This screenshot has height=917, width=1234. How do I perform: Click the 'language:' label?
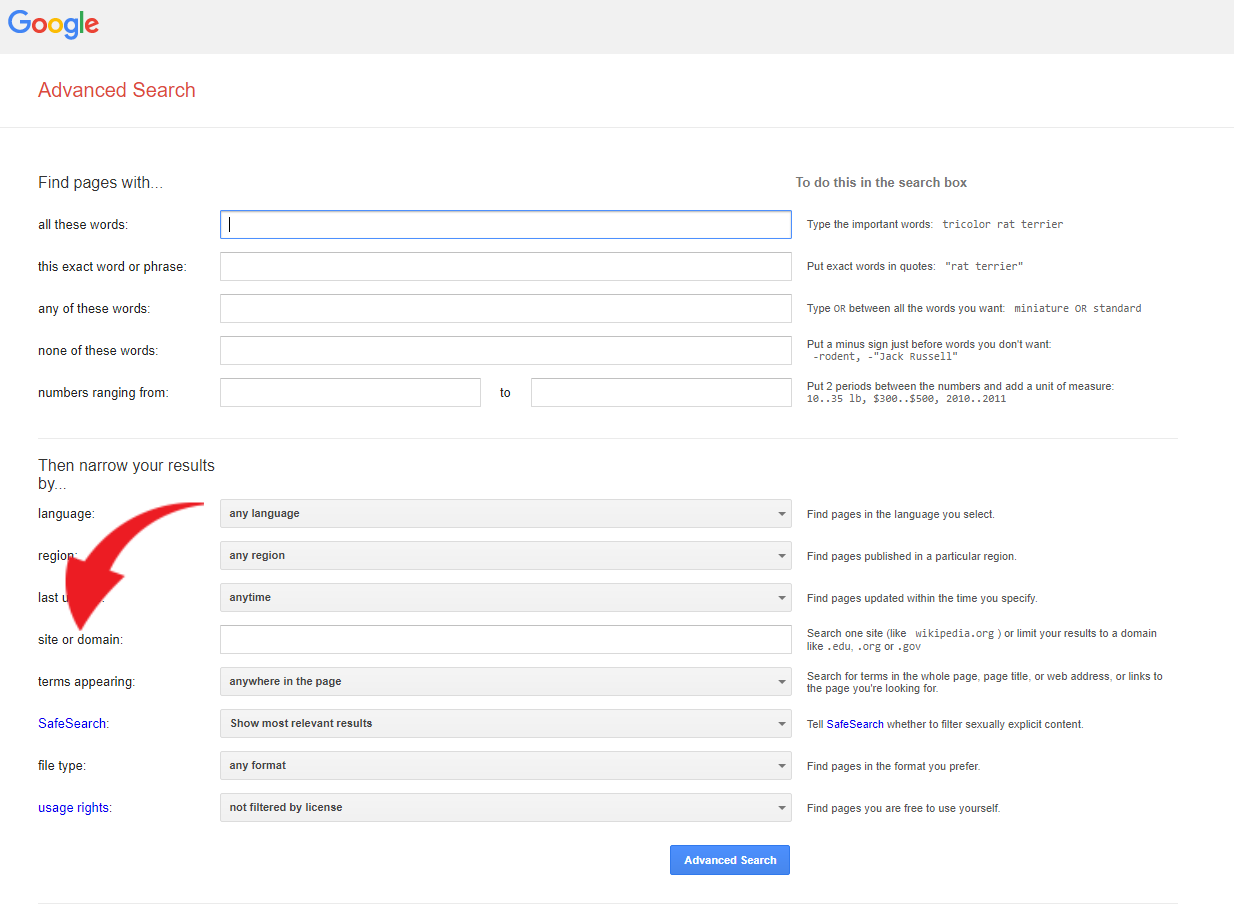pos(66,513)
